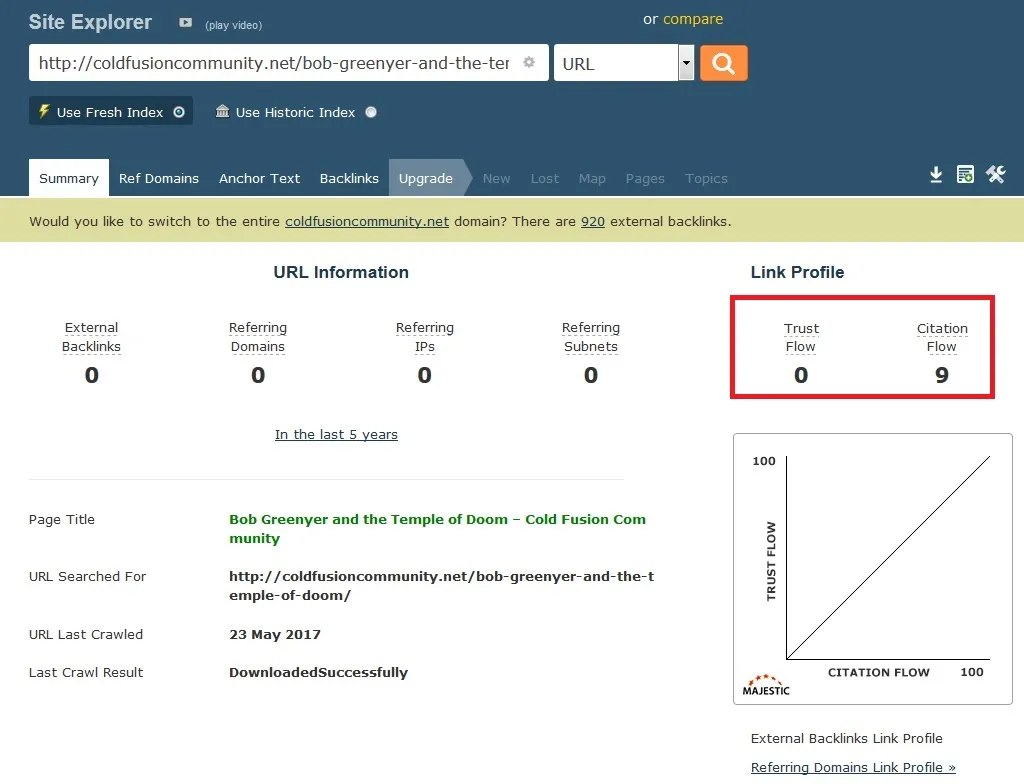Click the URL Searched For value
Screen dimensions: 1024x784
[x=441, y=585]
